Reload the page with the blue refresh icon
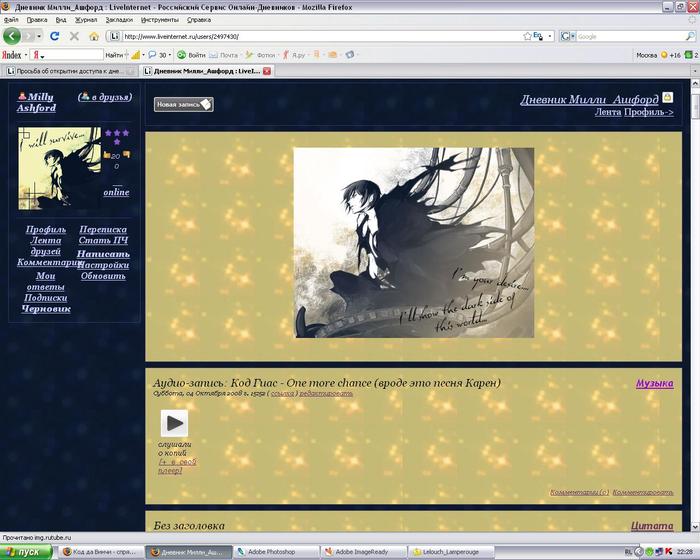The image size is (700, 560). tap(55, 36)
